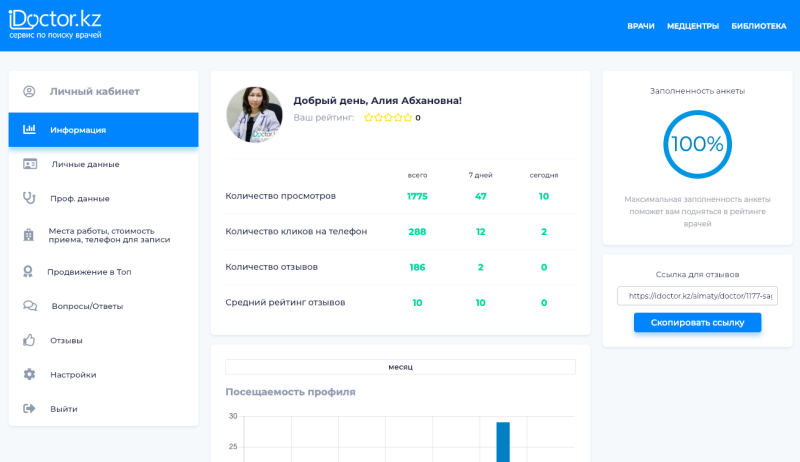This screenshot has height=462, width=800.
Task: Click the Посещаемость профиля chart title
Action: point(290,392)
